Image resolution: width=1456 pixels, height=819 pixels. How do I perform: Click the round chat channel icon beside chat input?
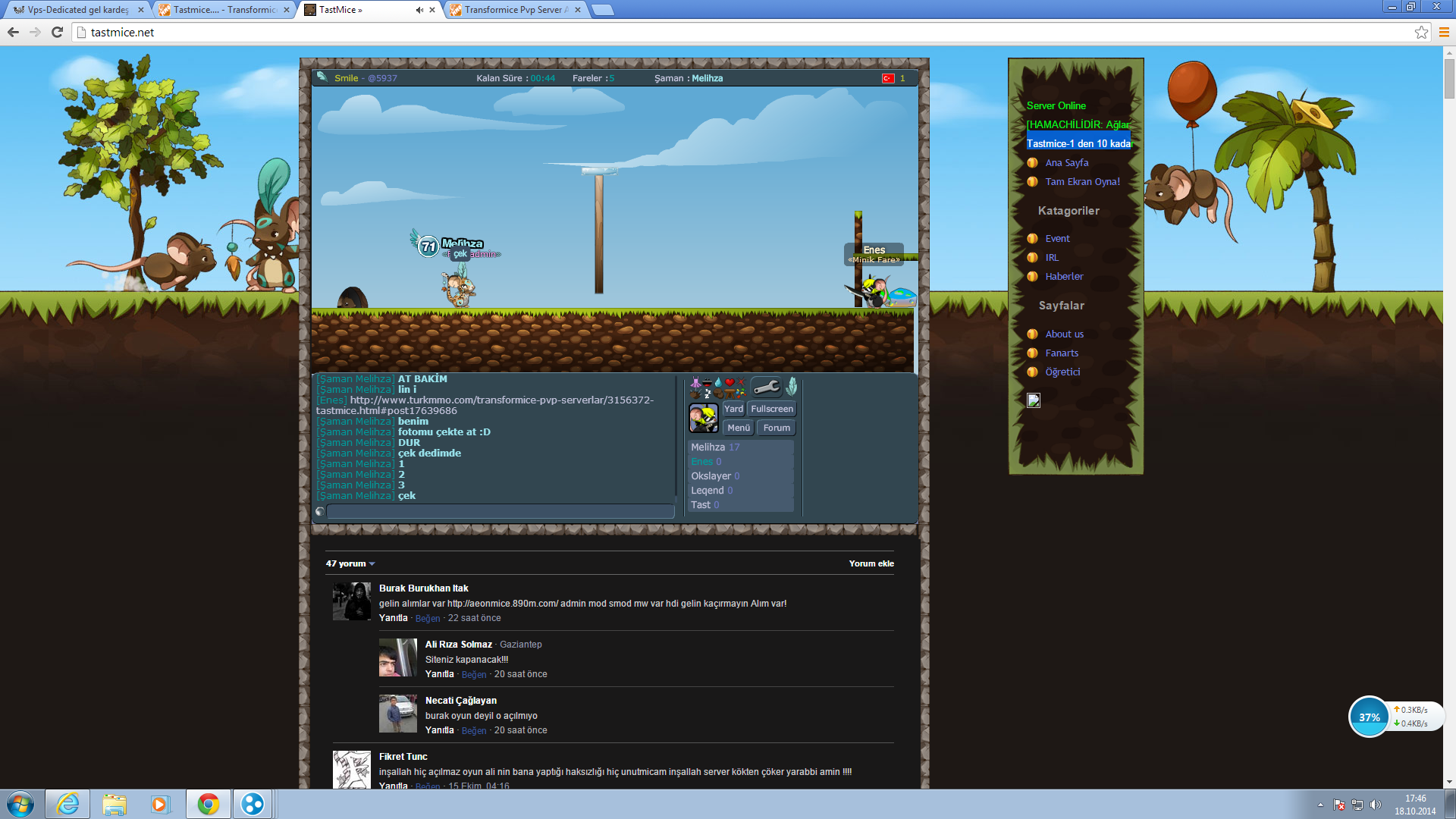coord(320,512)
